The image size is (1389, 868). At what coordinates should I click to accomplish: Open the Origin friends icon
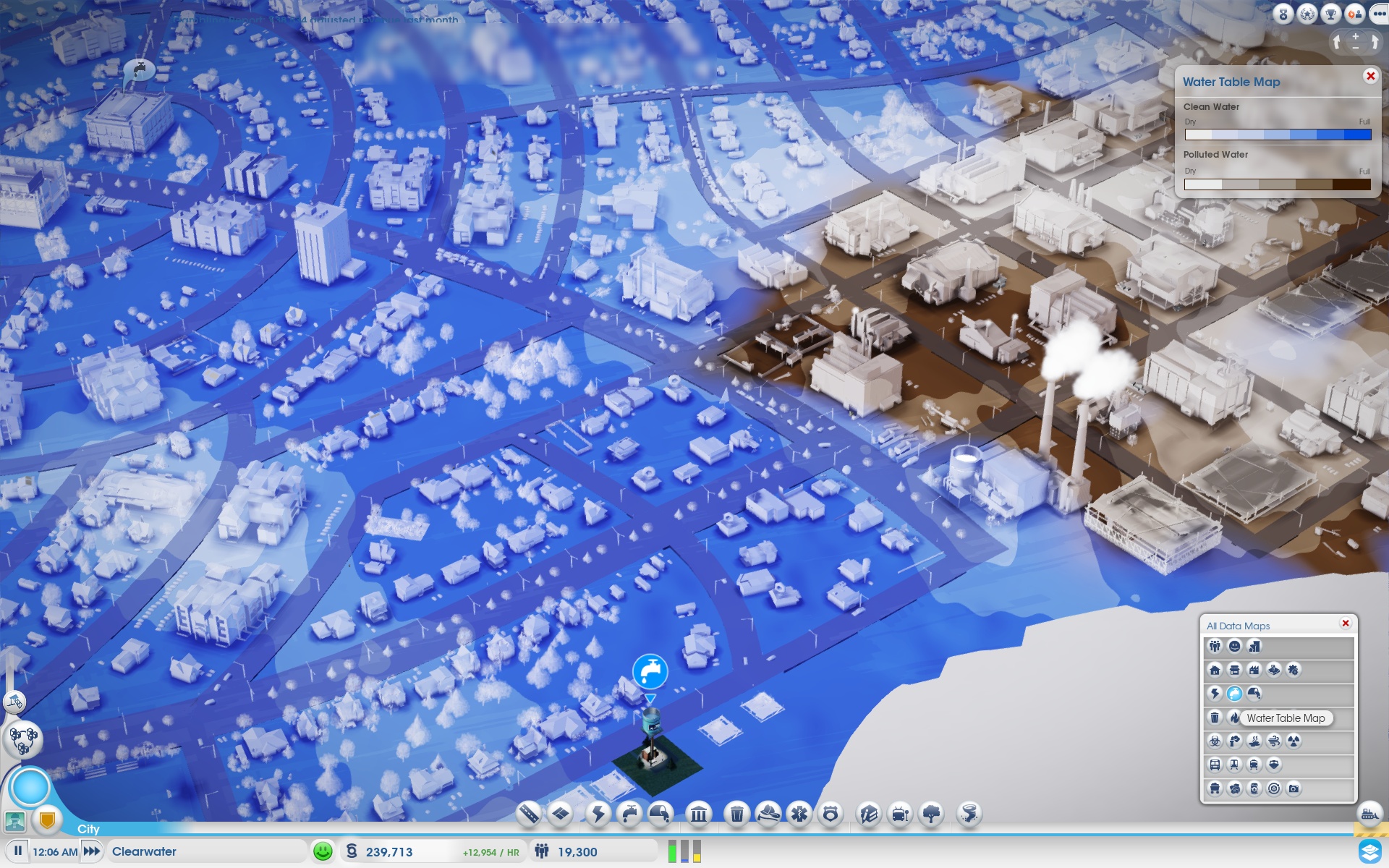(1354, 14)
